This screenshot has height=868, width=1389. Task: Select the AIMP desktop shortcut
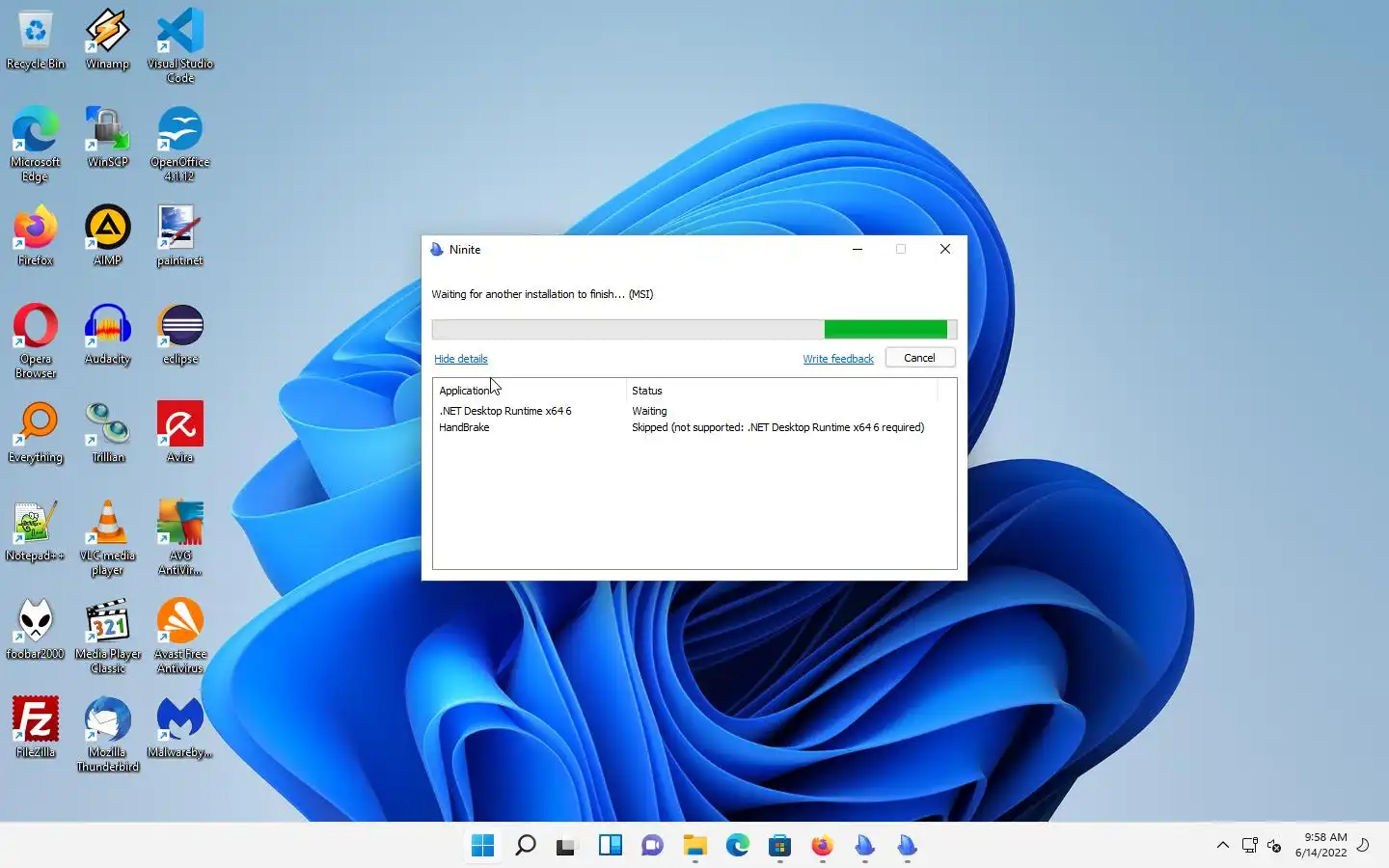[x=107, y=236]
